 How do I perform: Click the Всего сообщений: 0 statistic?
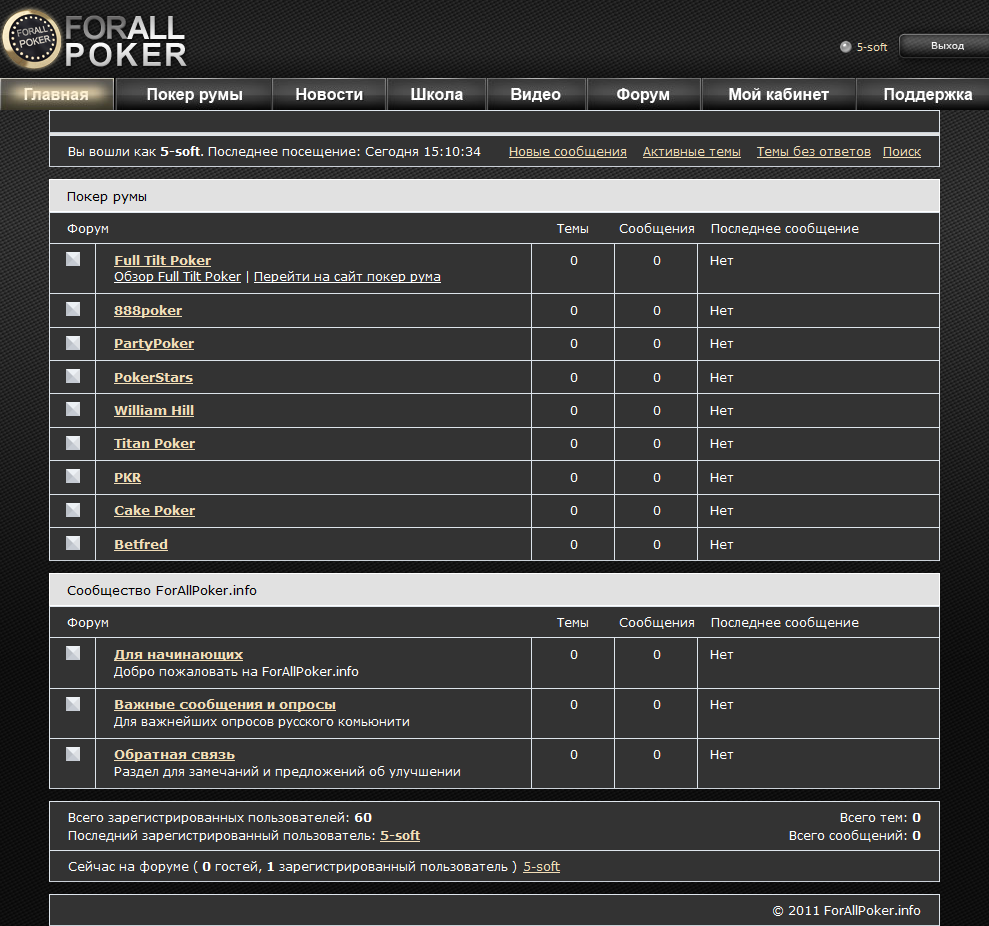tap(855, 836)
